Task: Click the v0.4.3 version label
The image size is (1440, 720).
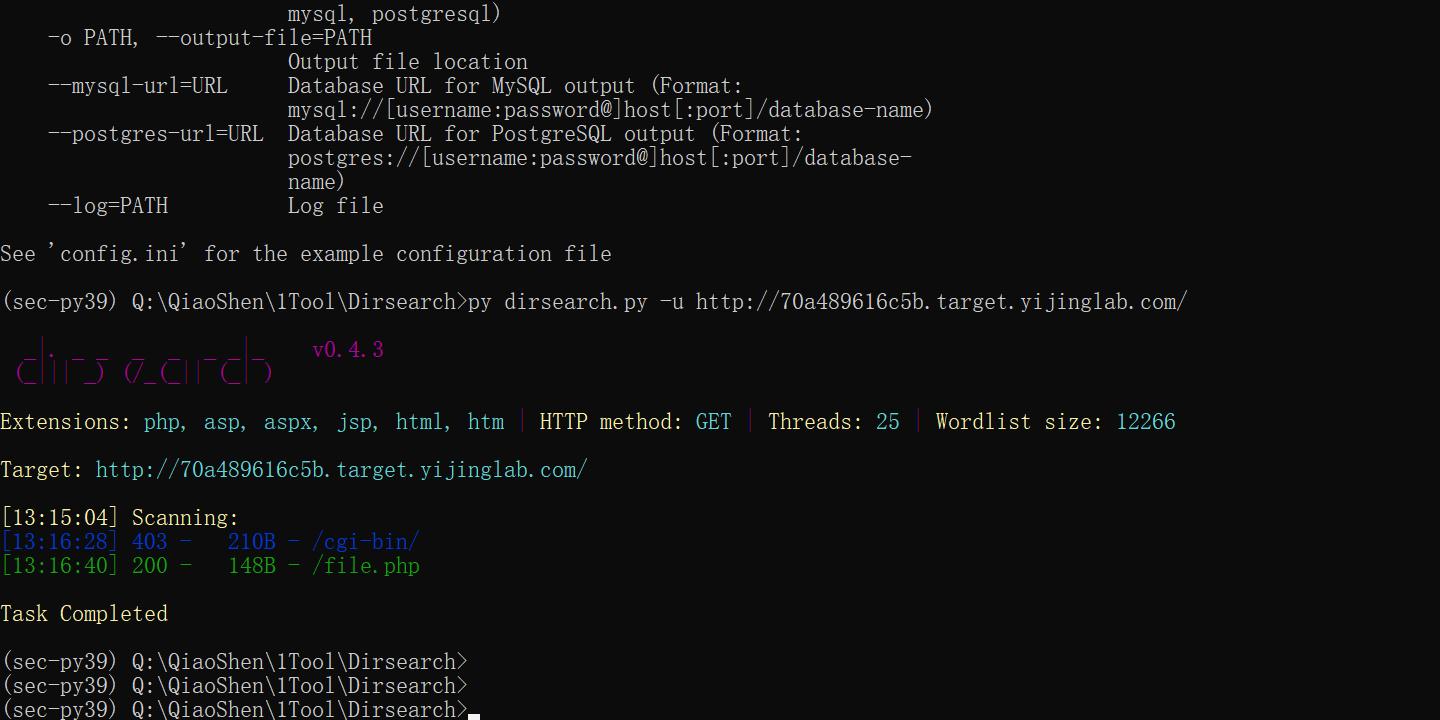Action: click(x=348, y=350)
